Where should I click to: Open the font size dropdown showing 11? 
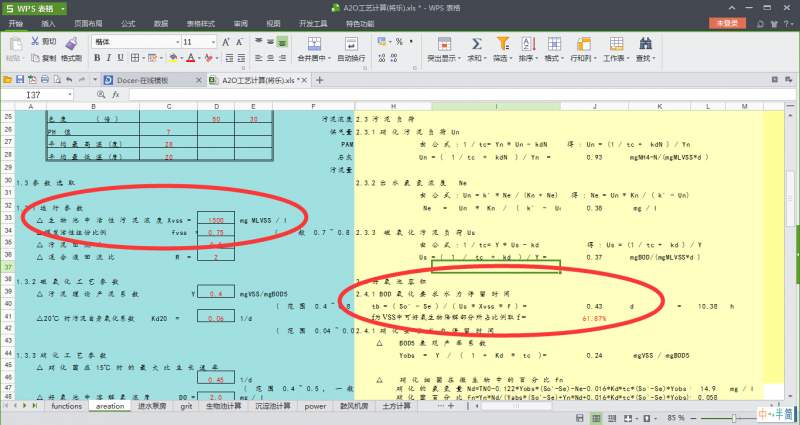pos(213,42)
